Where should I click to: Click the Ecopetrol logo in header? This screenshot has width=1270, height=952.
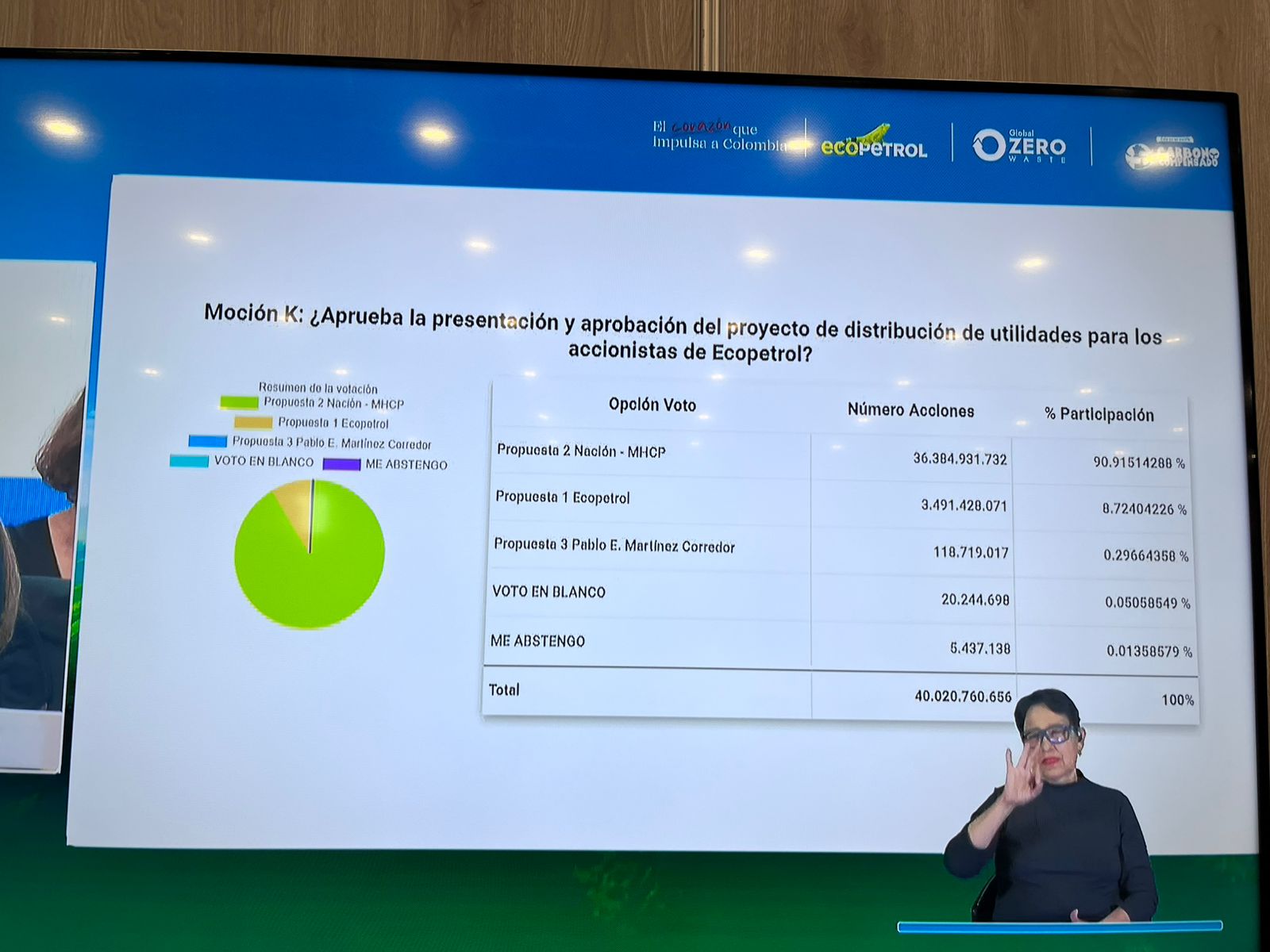[873, 142]
